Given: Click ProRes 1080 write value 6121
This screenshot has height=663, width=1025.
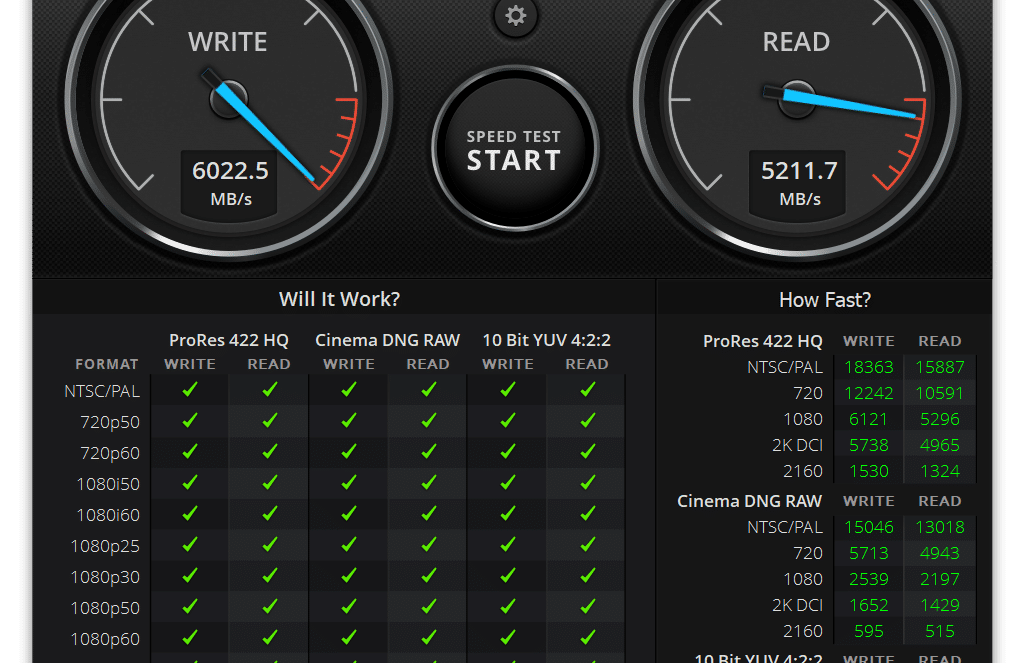Looking at the screenshot, I should [869, 419].
